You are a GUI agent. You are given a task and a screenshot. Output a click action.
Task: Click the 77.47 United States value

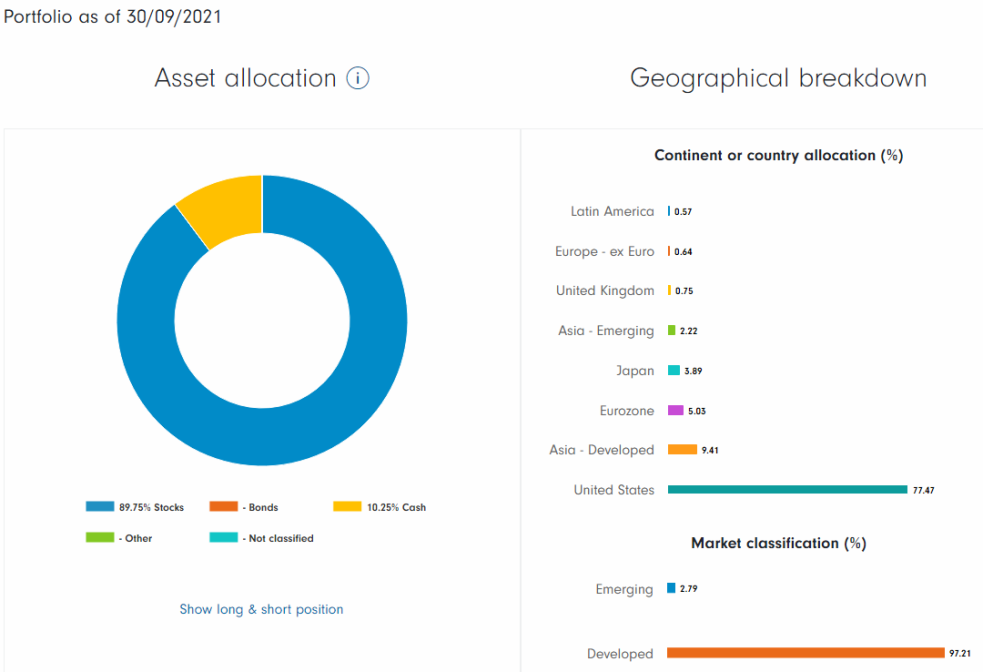(x=923, y=490)
